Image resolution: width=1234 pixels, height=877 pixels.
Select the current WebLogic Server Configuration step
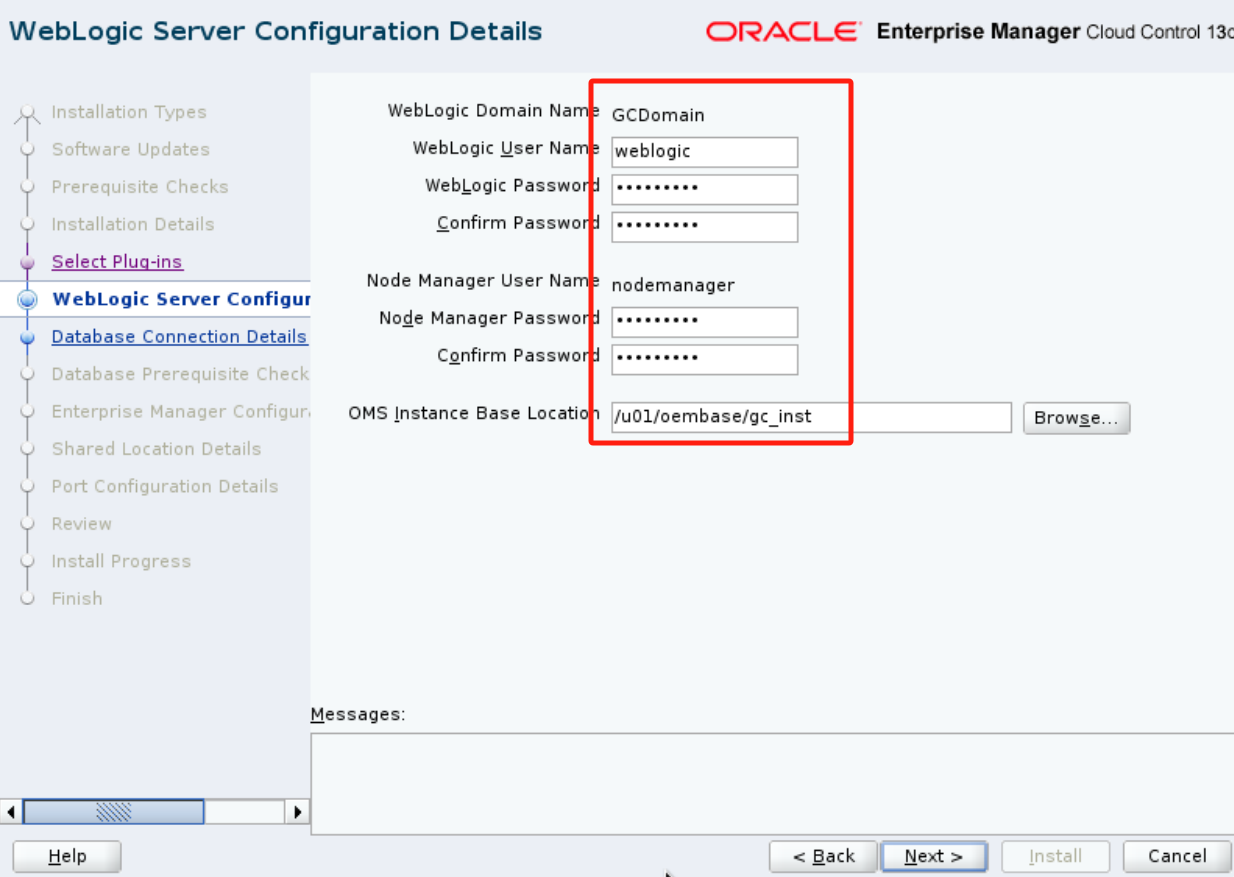point(181,299)
